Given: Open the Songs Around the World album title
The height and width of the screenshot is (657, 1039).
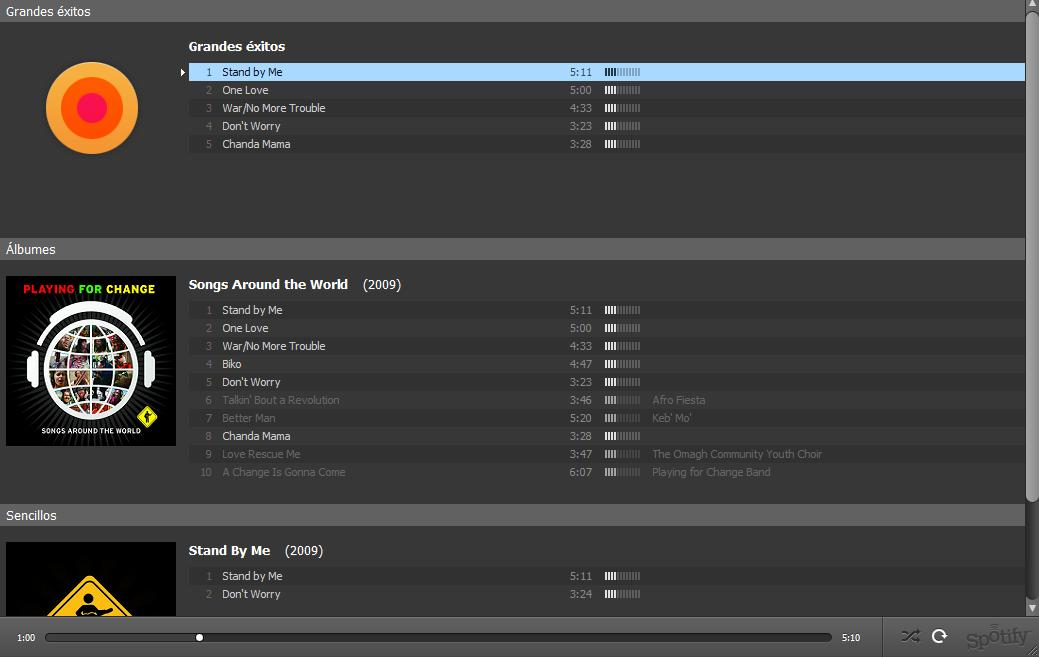Looking at the screenshot, I should [x=268, y=285].
